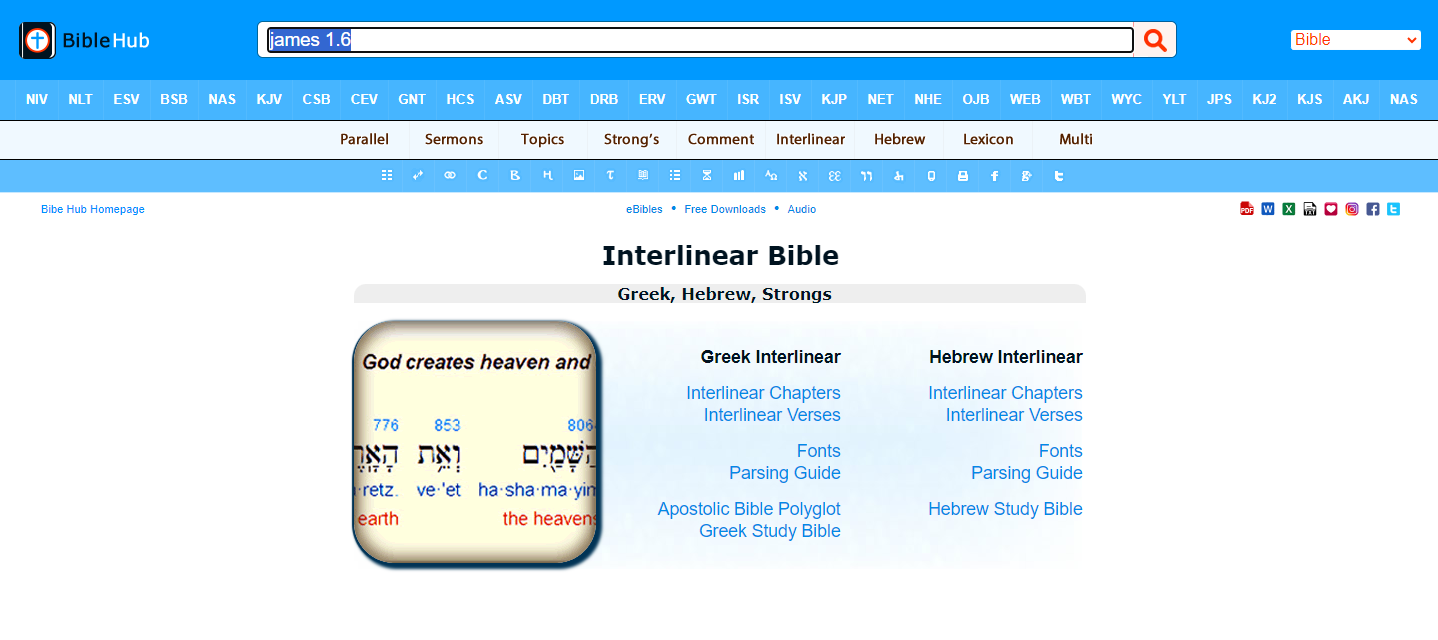Open the Strong's menu item
Viewport: 1438px width, 640px height.
pos(631,139)
